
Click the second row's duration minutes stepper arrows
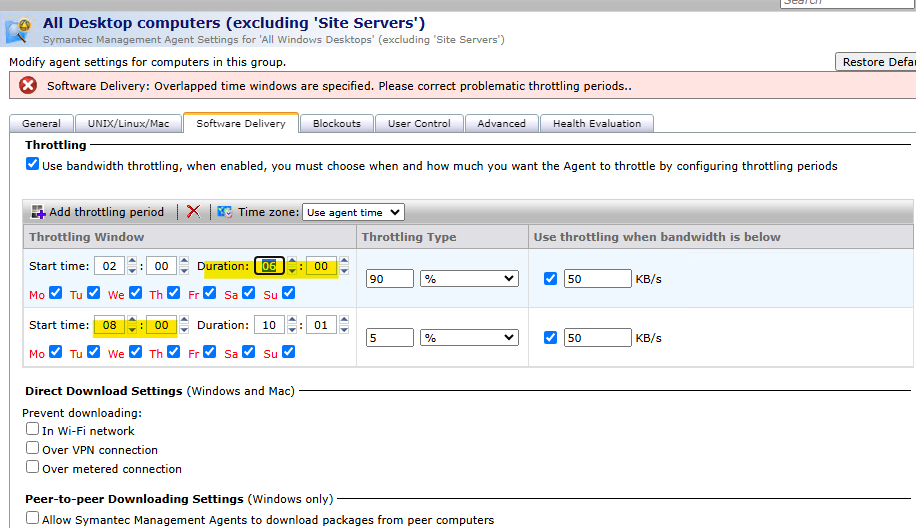click(x=344, y=325)
